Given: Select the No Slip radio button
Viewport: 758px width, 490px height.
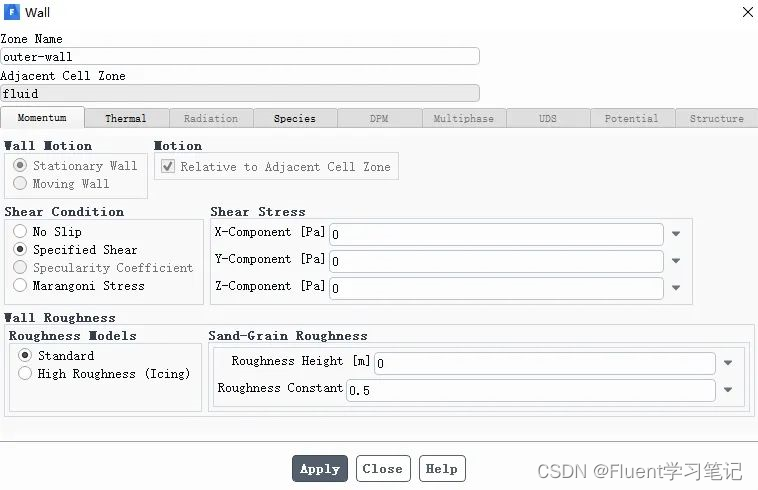Looking at the screenshot, I should (x=20, y=232).
